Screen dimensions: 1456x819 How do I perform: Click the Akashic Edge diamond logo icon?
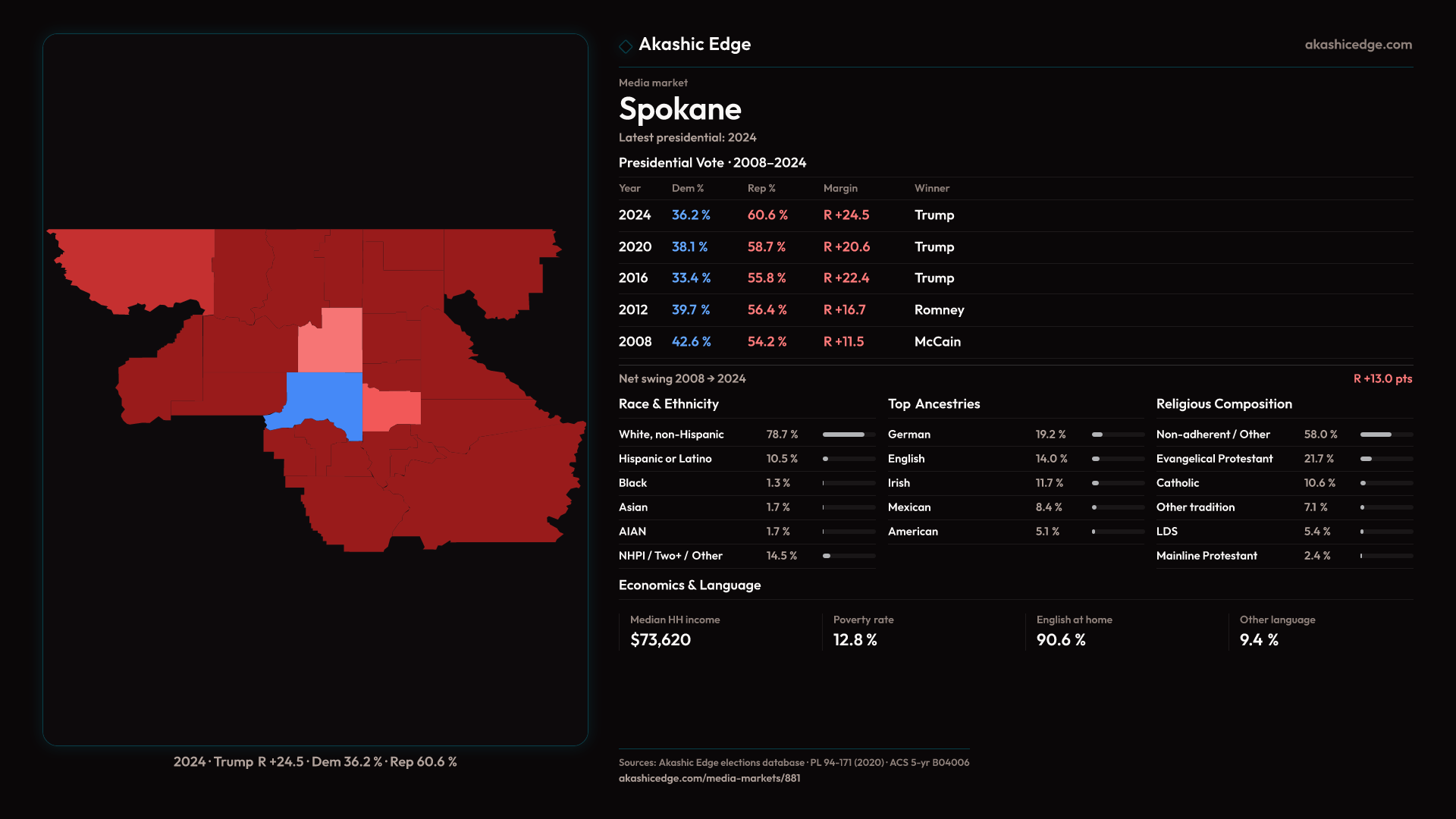pos(626,46)
